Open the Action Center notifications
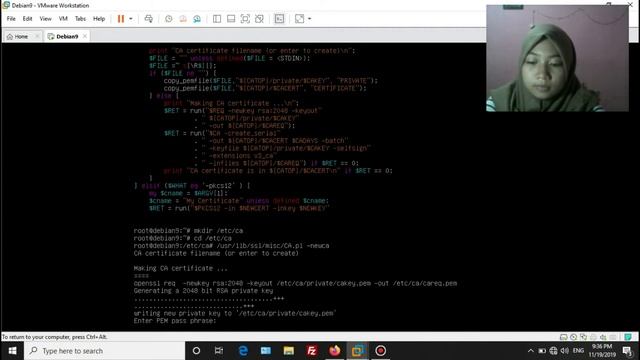The image size is (640, 360). coord(627,351)
